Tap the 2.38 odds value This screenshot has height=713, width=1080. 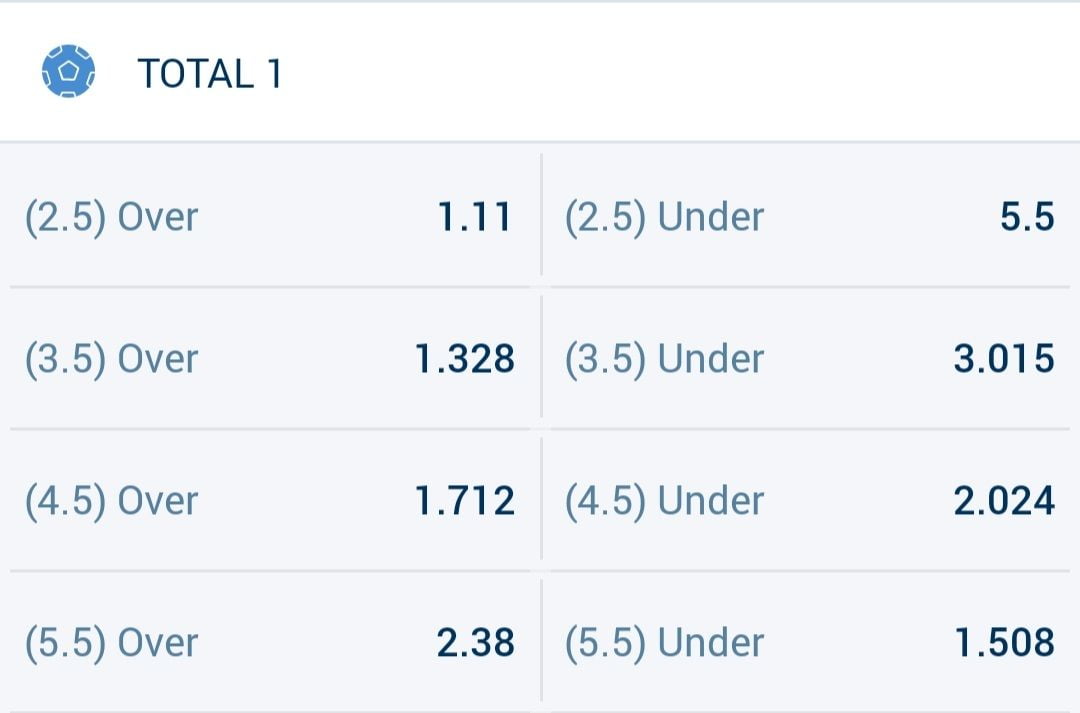475,643
